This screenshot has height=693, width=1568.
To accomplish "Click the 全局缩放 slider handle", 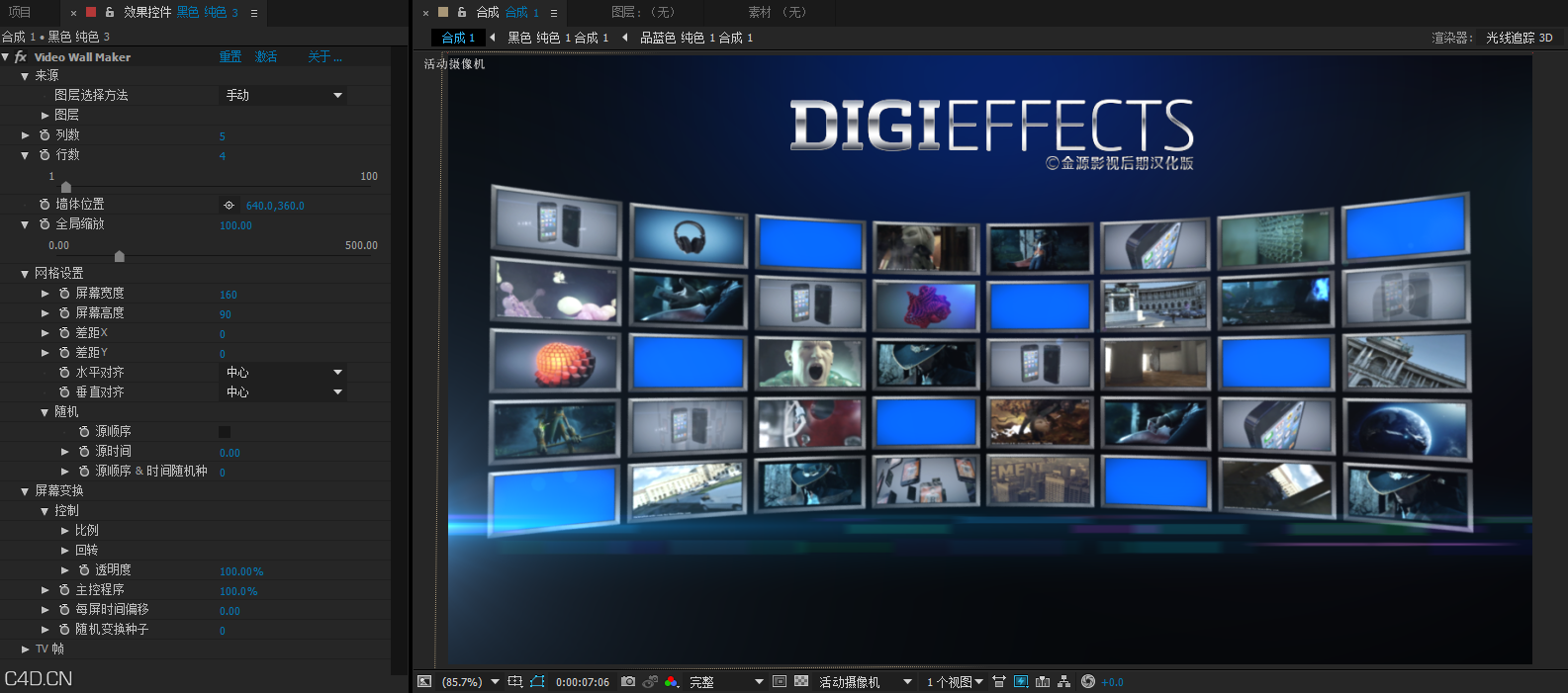I will coord(120,256).
